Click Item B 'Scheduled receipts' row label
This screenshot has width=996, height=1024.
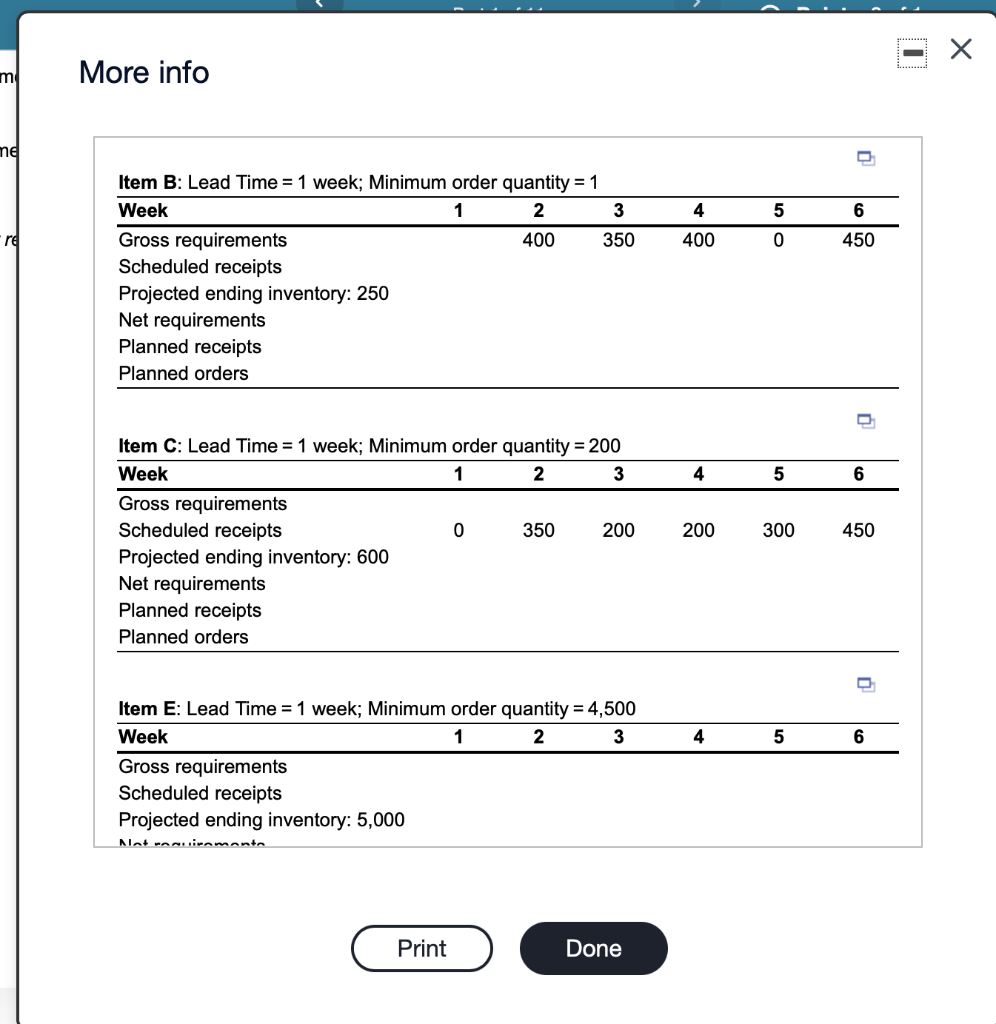pos(200,267)
